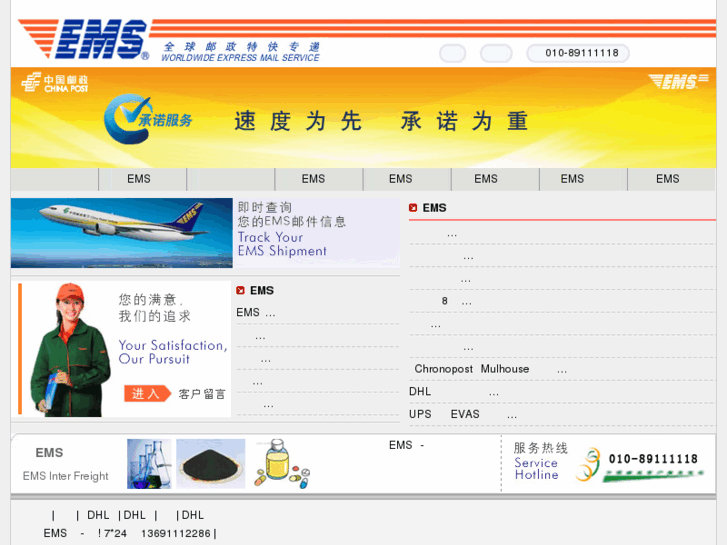Screen dimensions: 727x545
Task: Open the 客户留言 customer message link
Action: (x=202, y=394)
